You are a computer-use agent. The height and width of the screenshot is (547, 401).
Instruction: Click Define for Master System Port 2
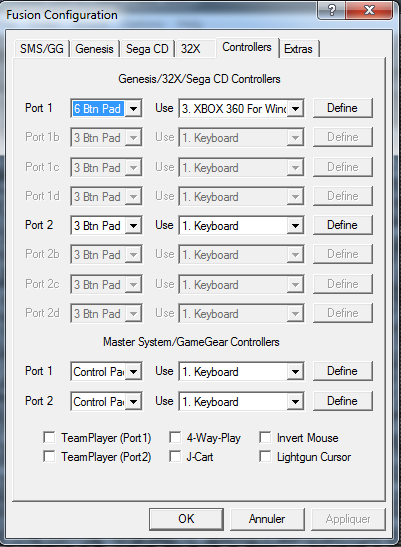pos(342,401)
